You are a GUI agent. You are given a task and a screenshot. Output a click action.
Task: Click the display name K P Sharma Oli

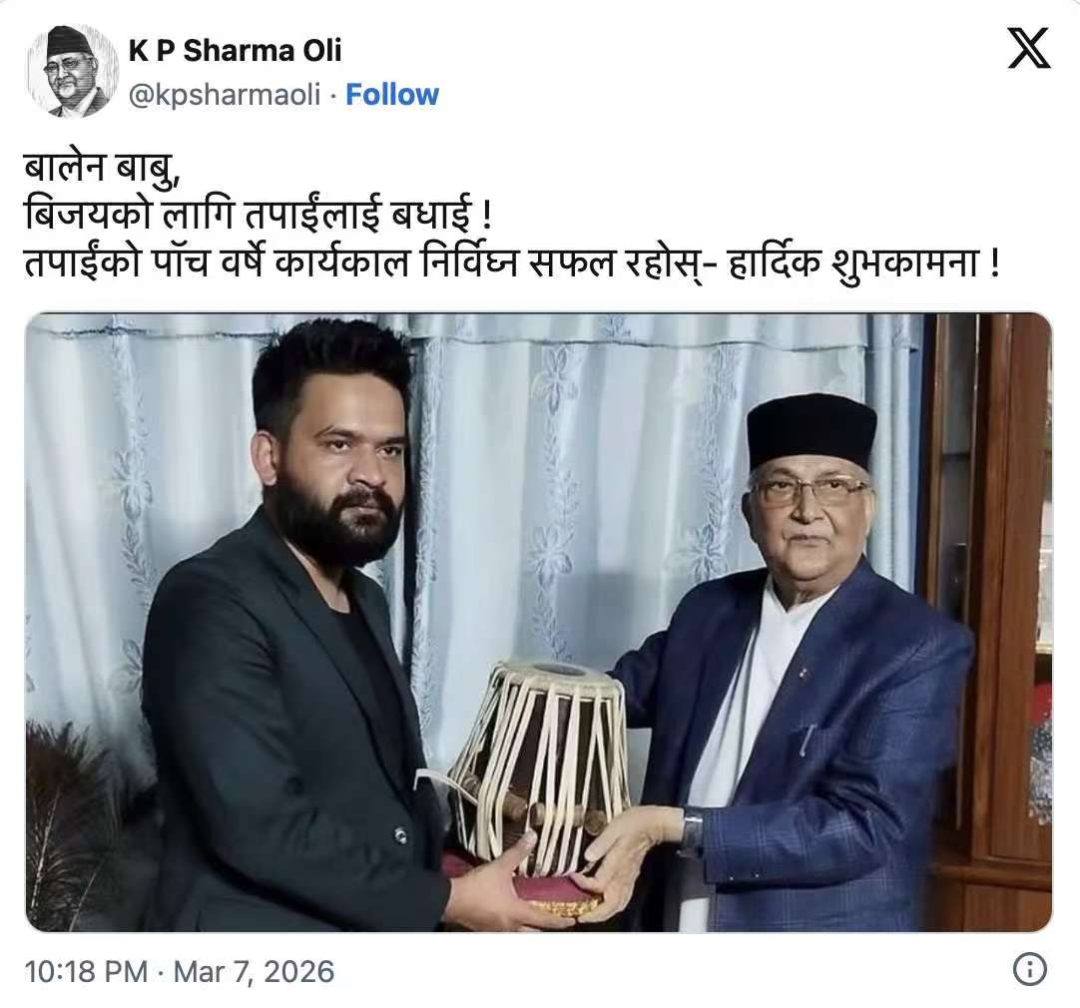(x=235, y=50)
